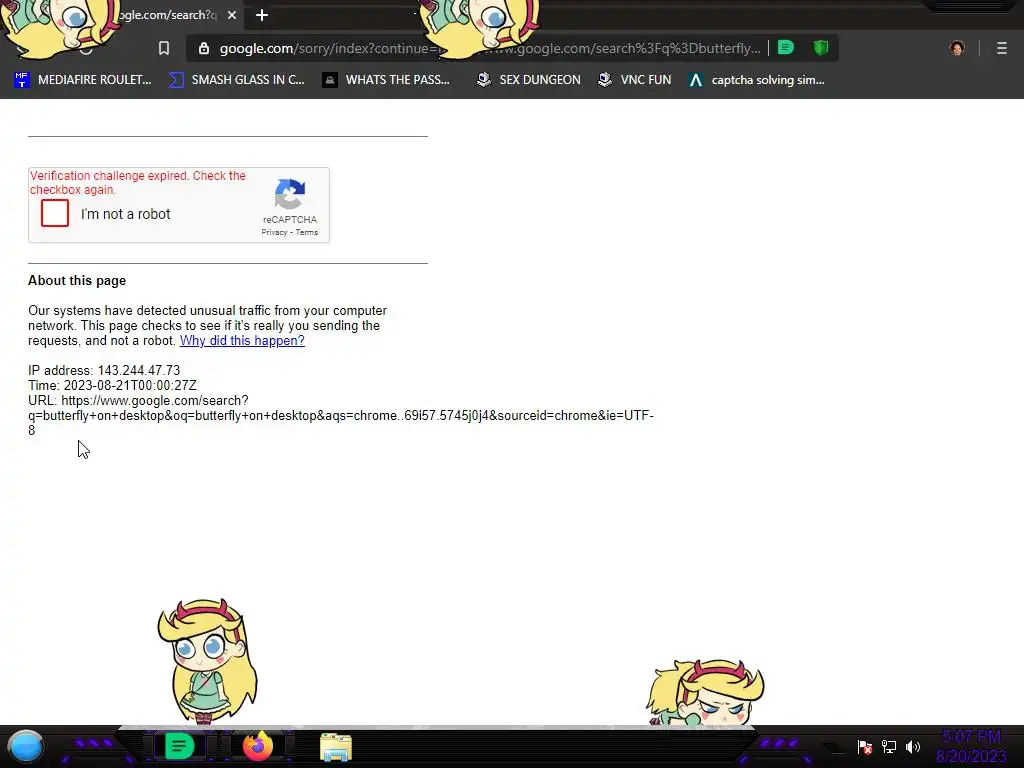Click the Time 2023-08-21T00:00:27Z text

click(x=112, y=385)
